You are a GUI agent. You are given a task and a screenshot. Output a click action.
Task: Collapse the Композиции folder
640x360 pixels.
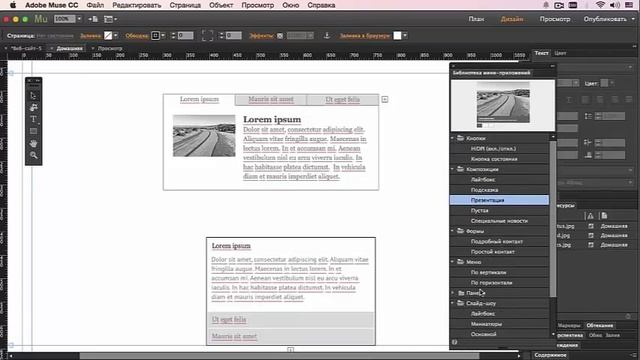(x=453, y=169)
